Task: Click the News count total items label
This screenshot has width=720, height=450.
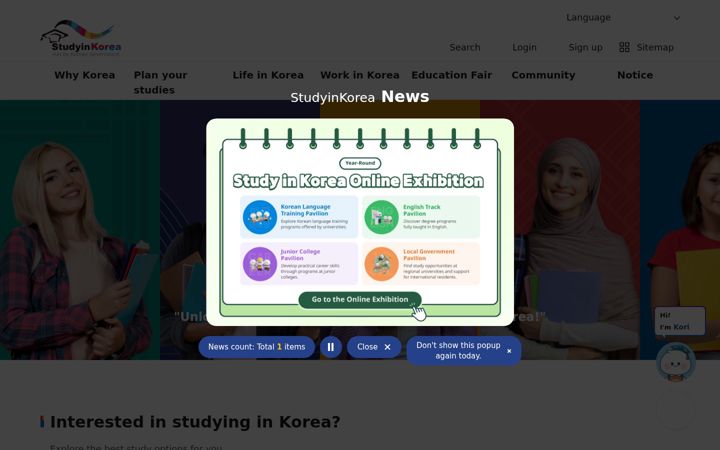Action: point(257,347)
